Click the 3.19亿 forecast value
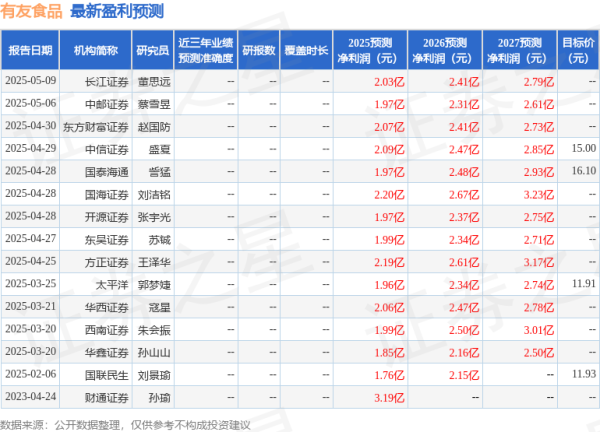This screenshot has width=600, height=432. 389,398
